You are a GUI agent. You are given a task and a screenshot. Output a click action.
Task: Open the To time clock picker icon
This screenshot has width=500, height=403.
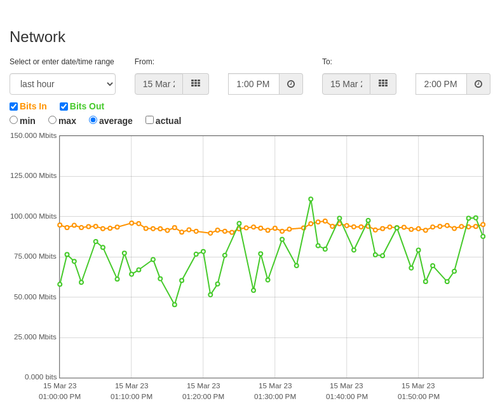tap(478, 84)
